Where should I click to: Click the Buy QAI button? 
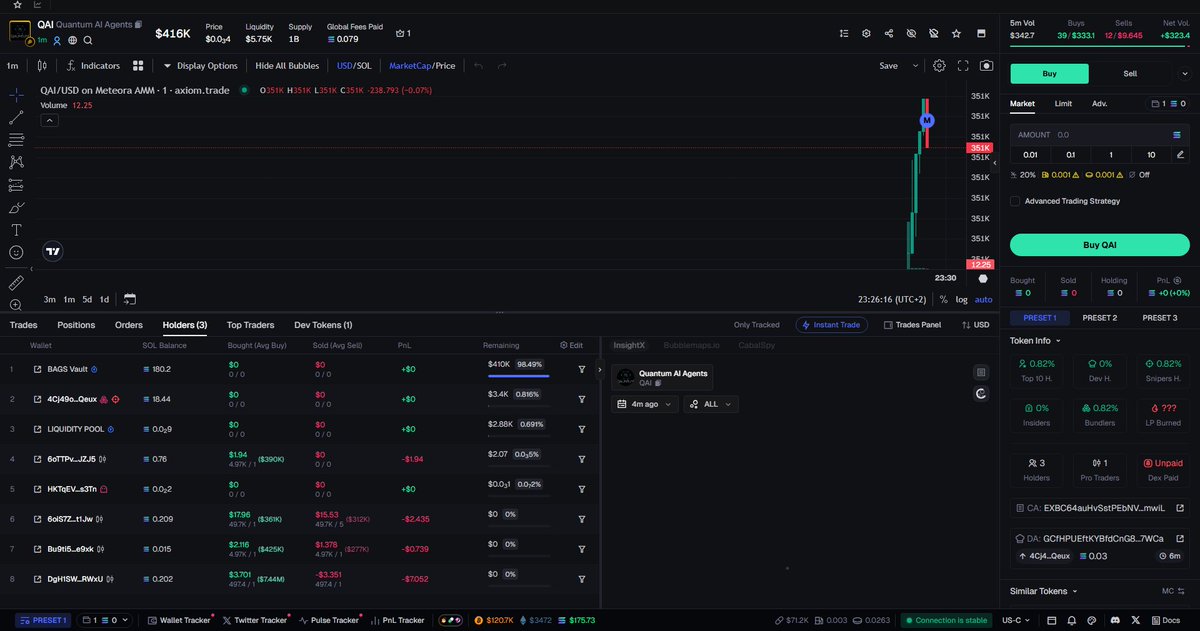click(1099, 245)
